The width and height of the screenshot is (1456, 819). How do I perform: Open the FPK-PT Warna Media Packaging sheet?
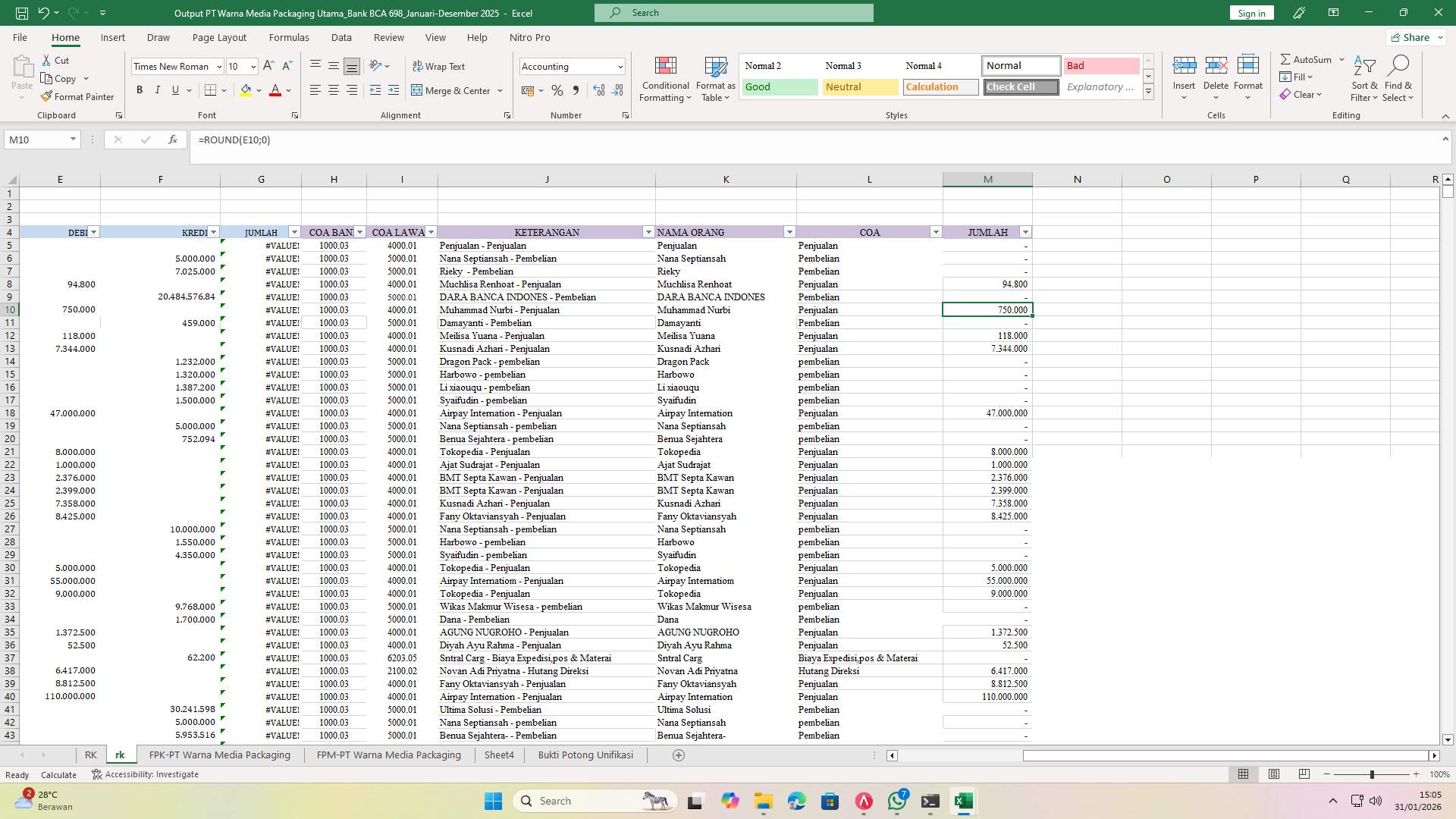pos(219,755)
